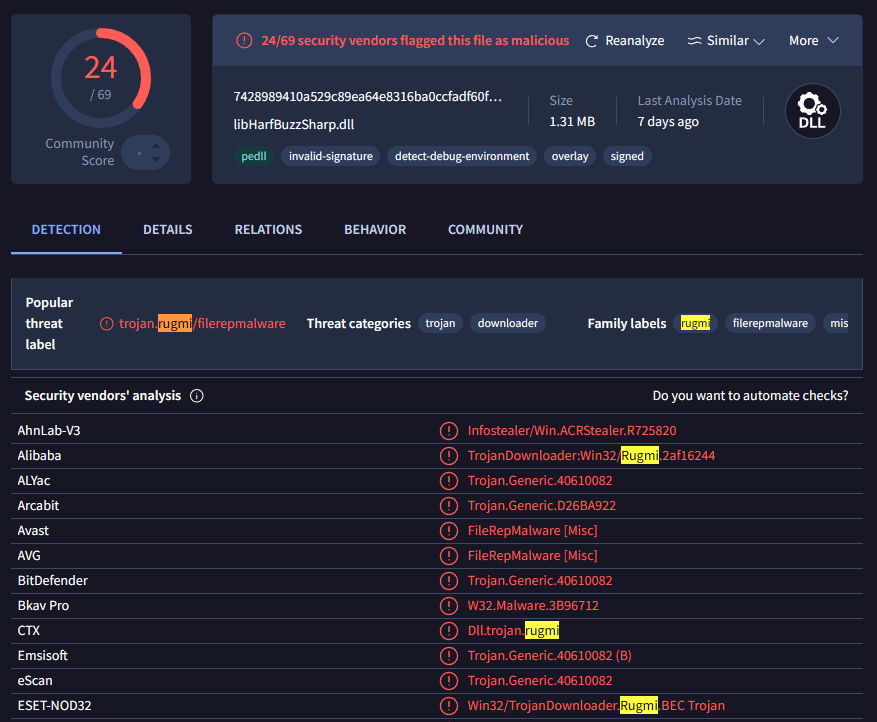The width and height of the screenshot is (877, 722).
Task: Click the alert icon in Arcabit row
Action: coord(449,506)
